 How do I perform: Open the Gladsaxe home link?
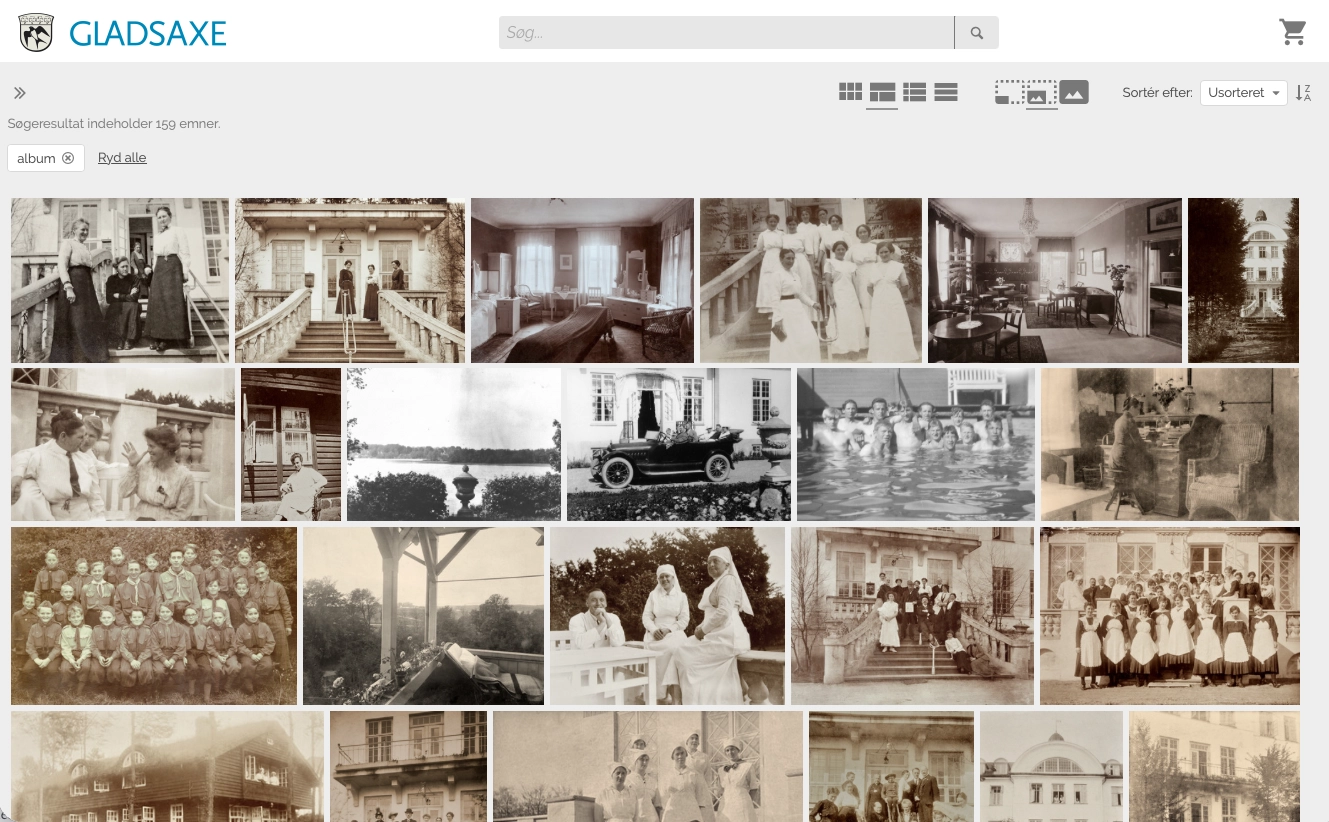pos(148,33)
